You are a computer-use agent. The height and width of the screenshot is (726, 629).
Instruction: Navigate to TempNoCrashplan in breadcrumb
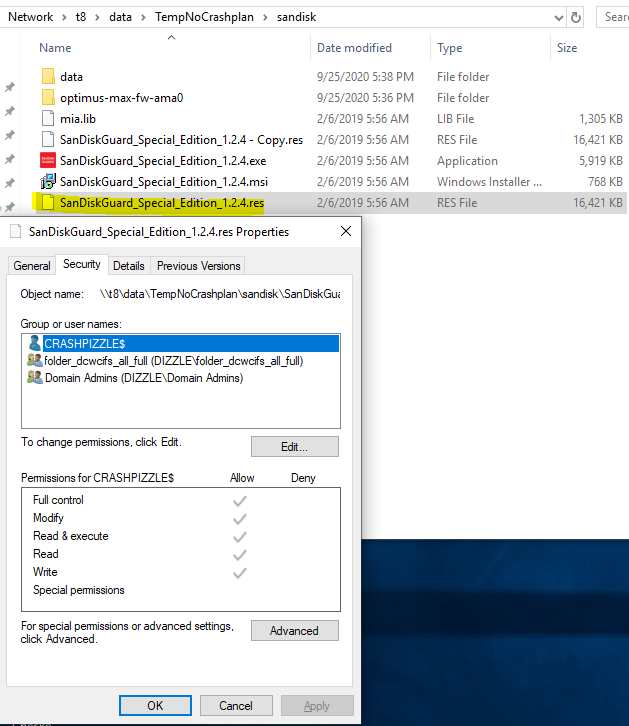[204, 17]
